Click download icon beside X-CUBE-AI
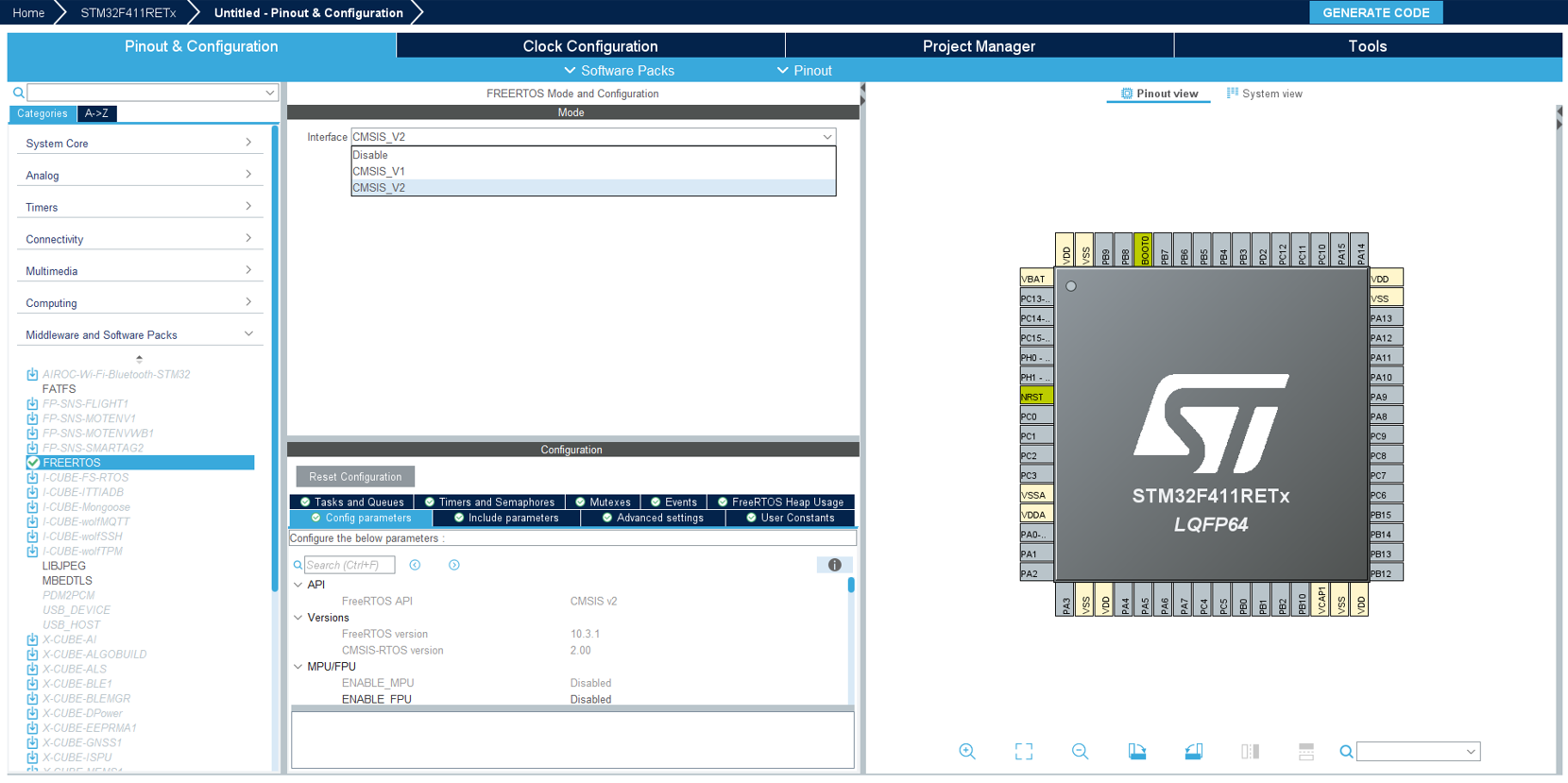This screenshot has height=783, width=1568. 32,639
